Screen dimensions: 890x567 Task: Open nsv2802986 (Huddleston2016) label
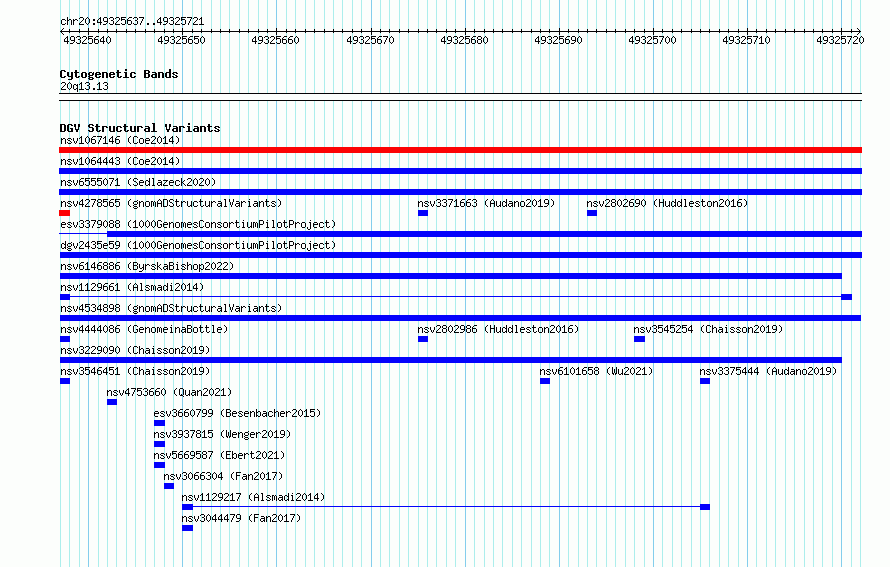click(498, 329)
